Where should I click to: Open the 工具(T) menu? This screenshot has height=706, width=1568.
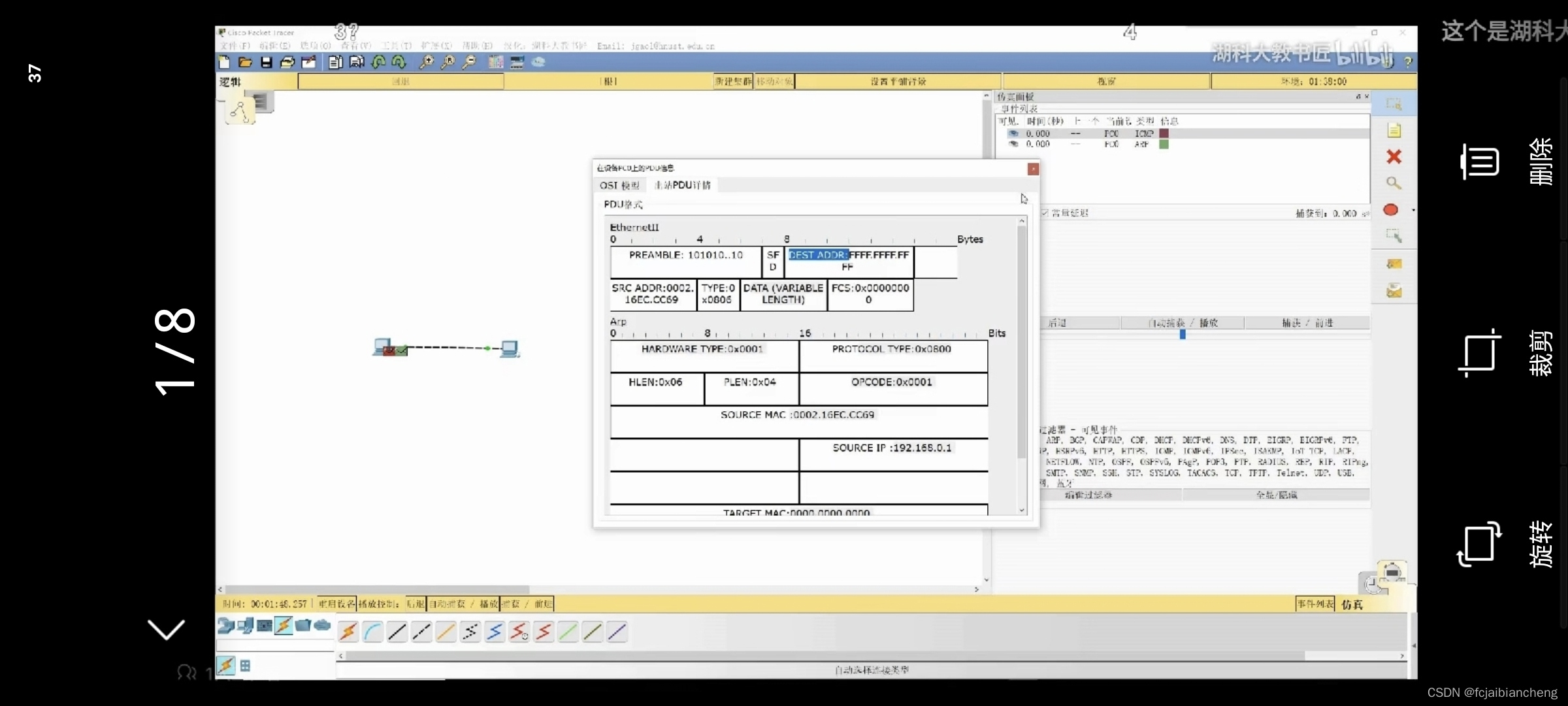tap(397, 46)
